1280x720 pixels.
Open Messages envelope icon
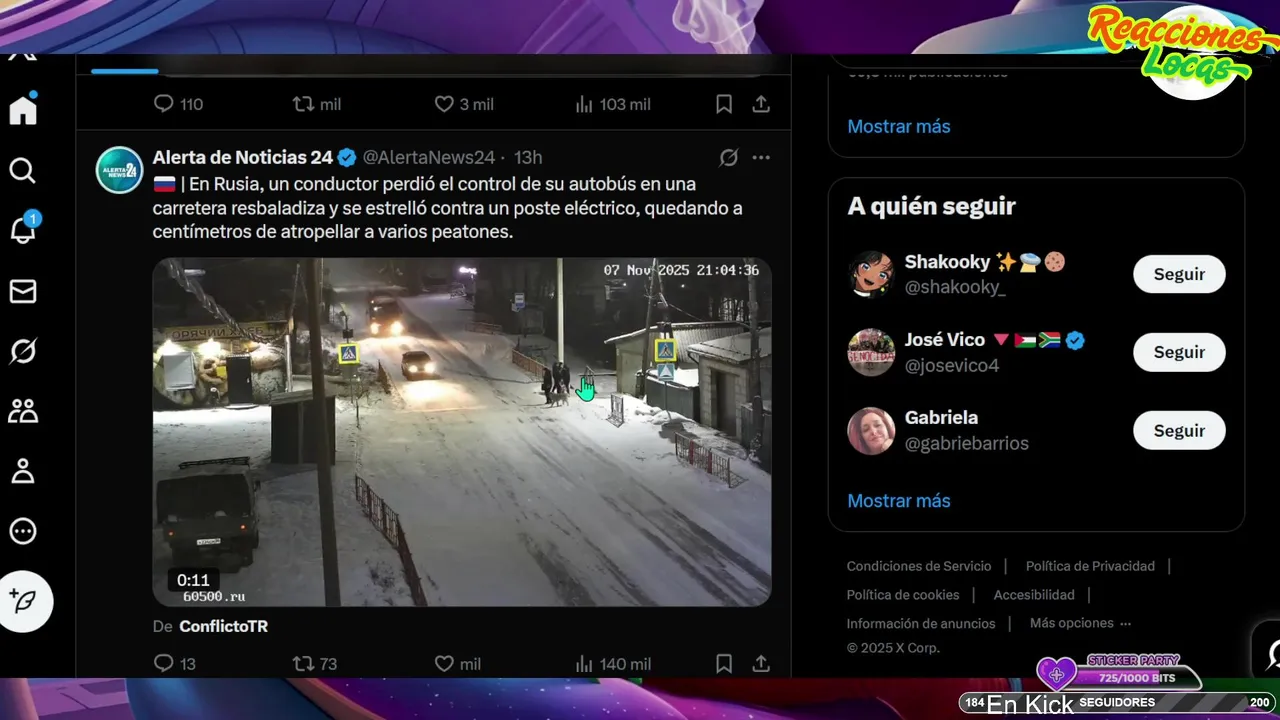(23, 291)
